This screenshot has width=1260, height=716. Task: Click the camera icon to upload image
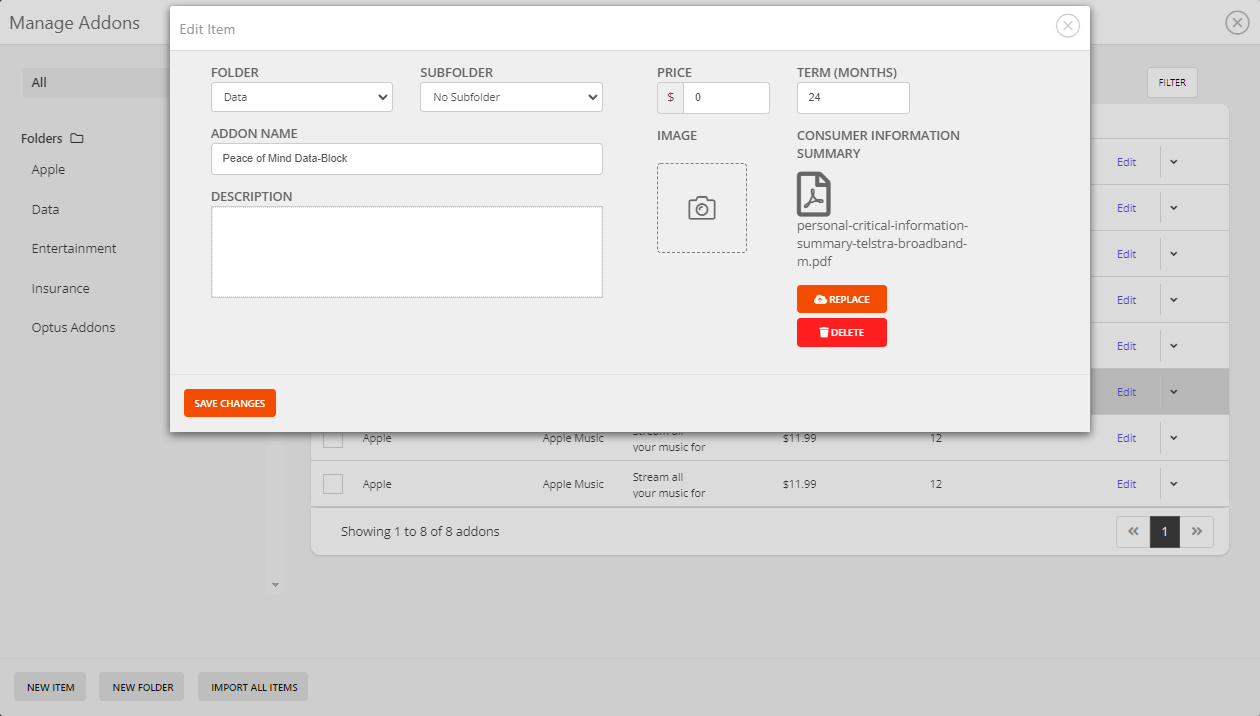(x=701, y=208)
